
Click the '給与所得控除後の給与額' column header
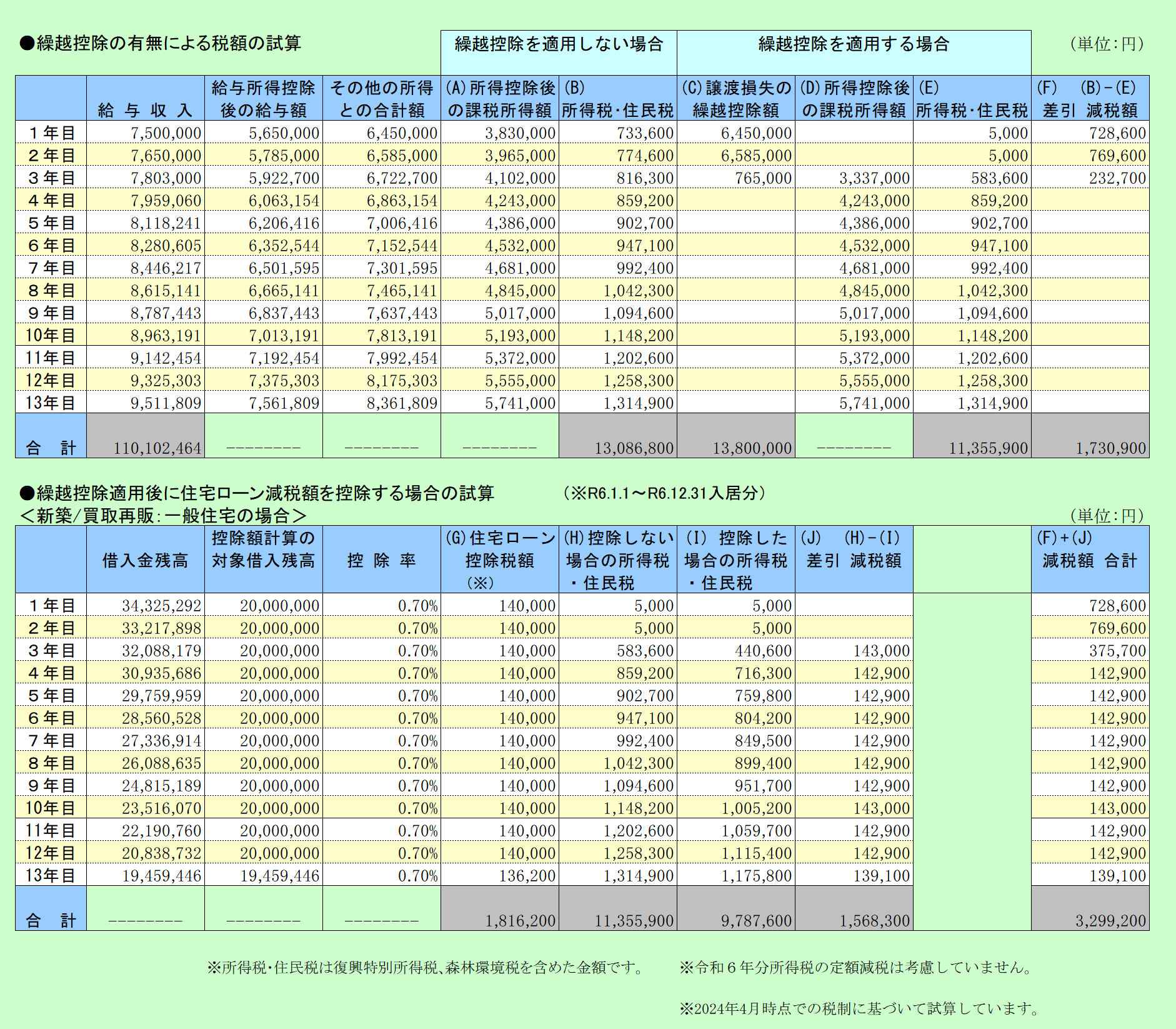coord(263,99)
